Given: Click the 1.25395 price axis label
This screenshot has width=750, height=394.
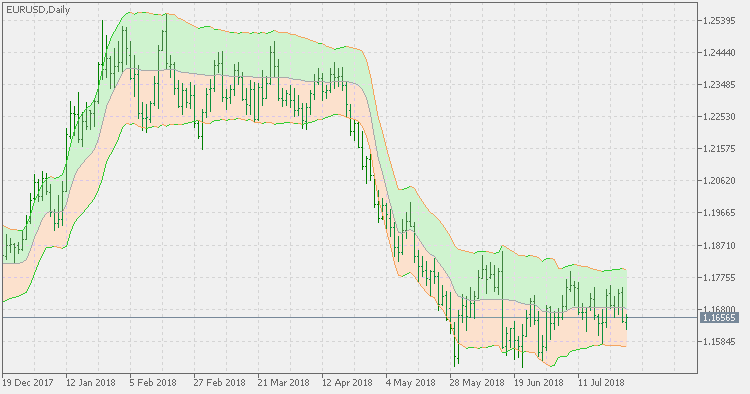Looking at the screenshot, I should click(719, 21).
